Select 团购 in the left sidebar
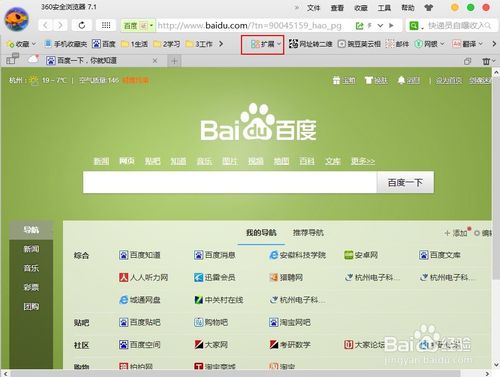Viewport: 500px width, 377px height. [x=31, y=306]
